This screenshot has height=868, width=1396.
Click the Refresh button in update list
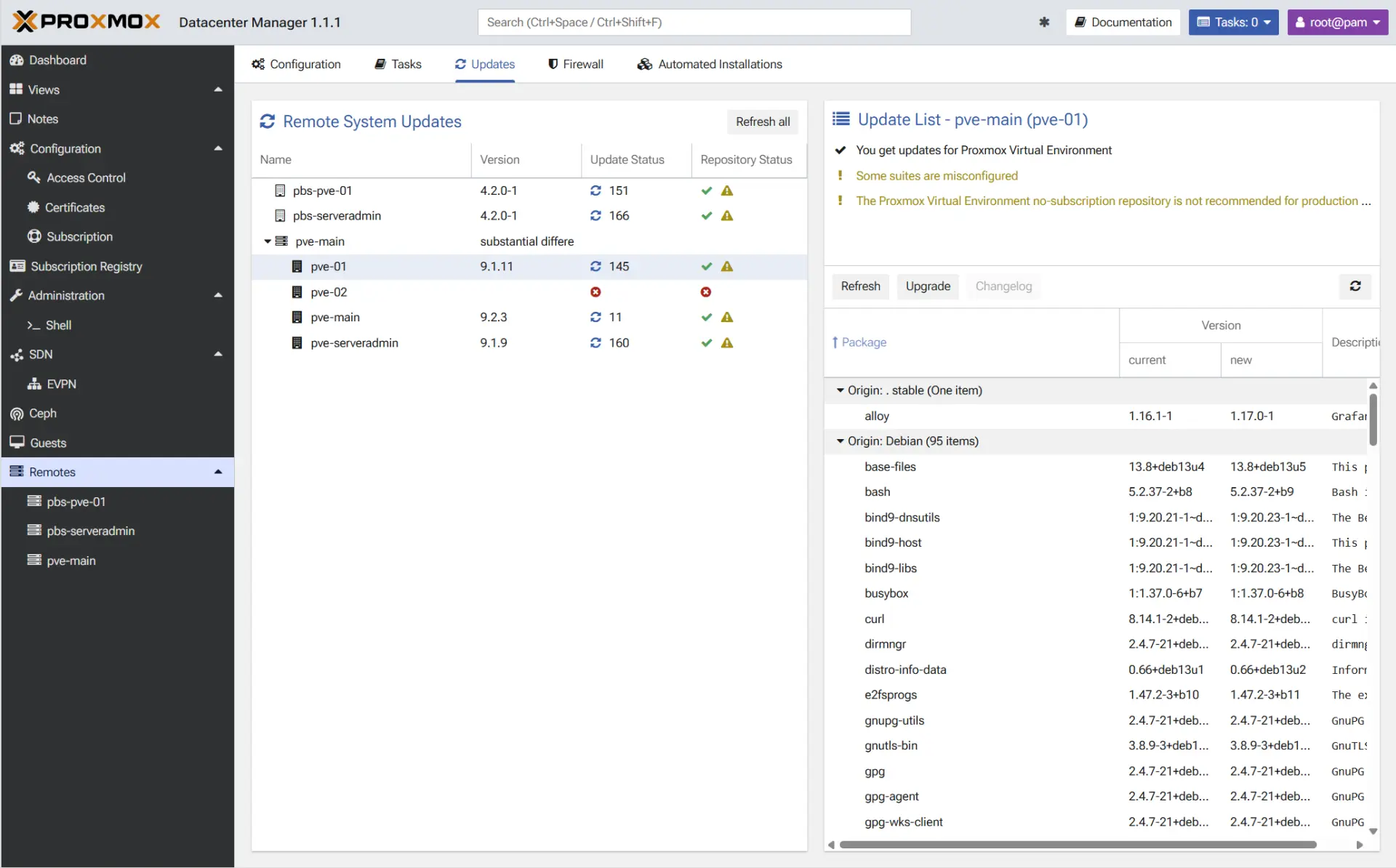(x=860, y=286)
